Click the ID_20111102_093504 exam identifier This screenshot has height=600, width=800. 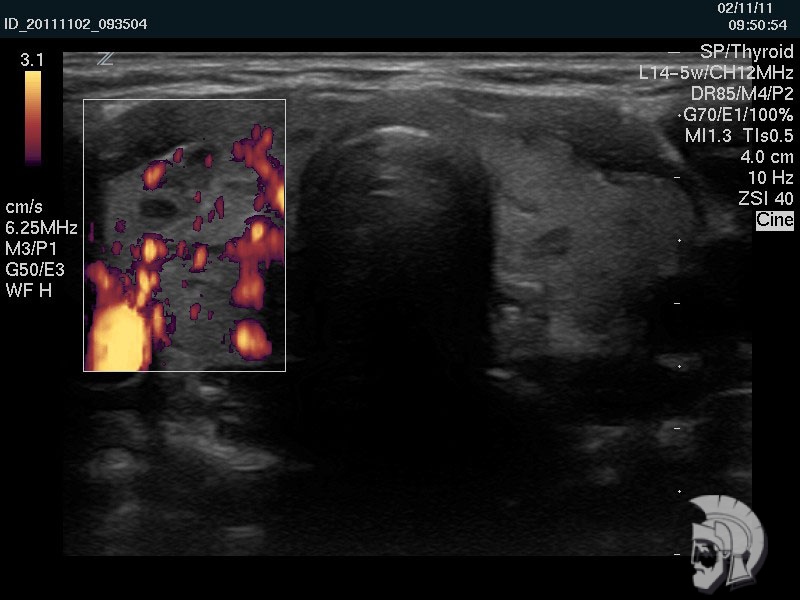coord(76,24)
